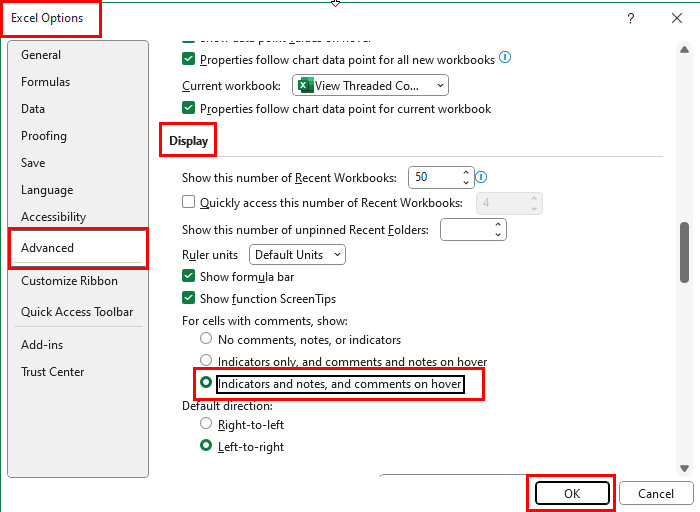Click the info icon beside new workbooks option

pos(505,58)
